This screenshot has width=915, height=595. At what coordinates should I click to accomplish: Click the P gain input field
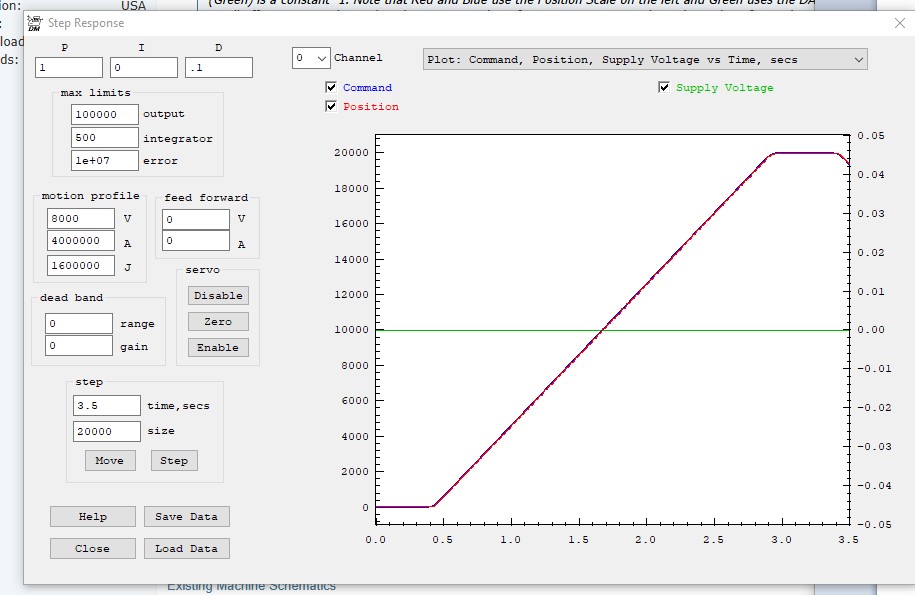pyautogui.click(x=69, y=68)
